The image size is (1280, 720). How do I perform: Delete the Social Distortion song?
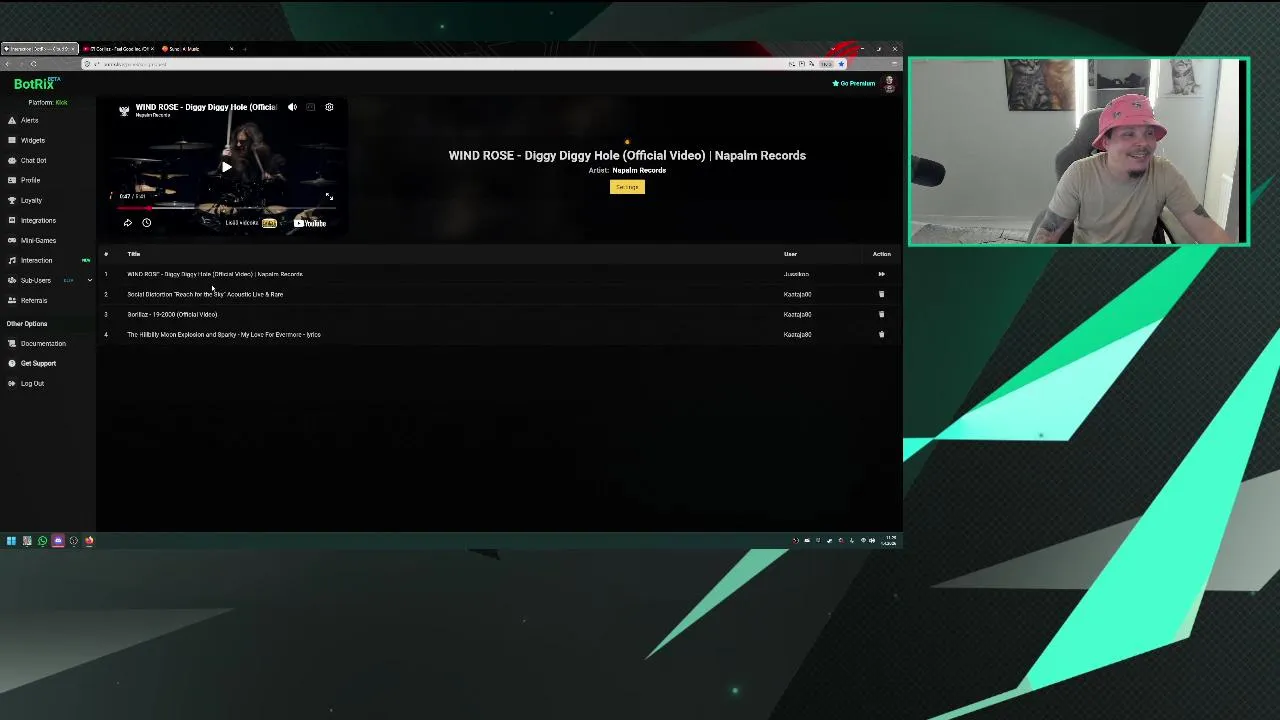[x=881, y=294]
